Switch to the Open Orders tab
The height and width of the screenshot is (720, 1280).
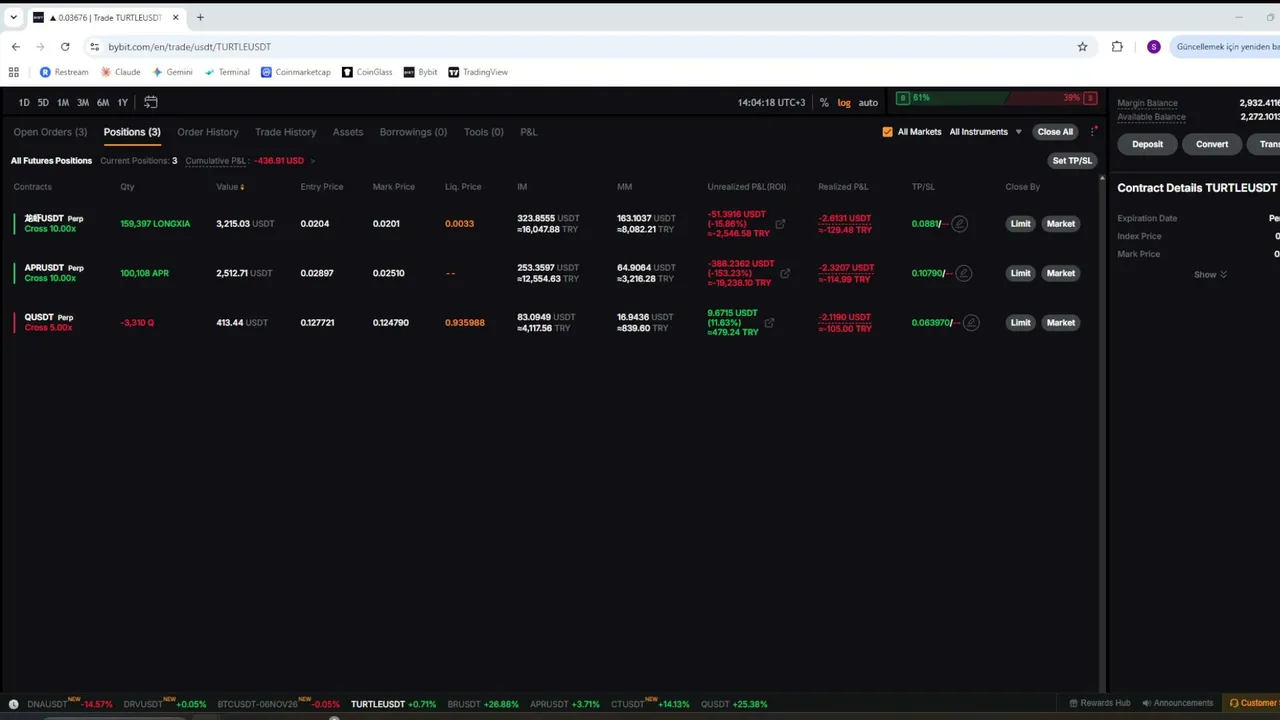coord(50,132)
